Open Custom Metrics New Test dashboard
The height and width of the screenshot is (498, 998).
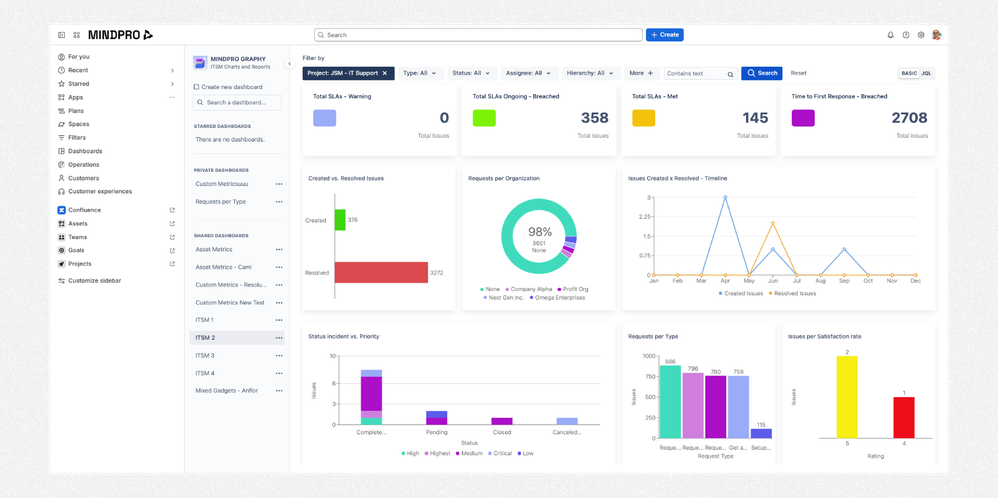[x=230, y=302]
